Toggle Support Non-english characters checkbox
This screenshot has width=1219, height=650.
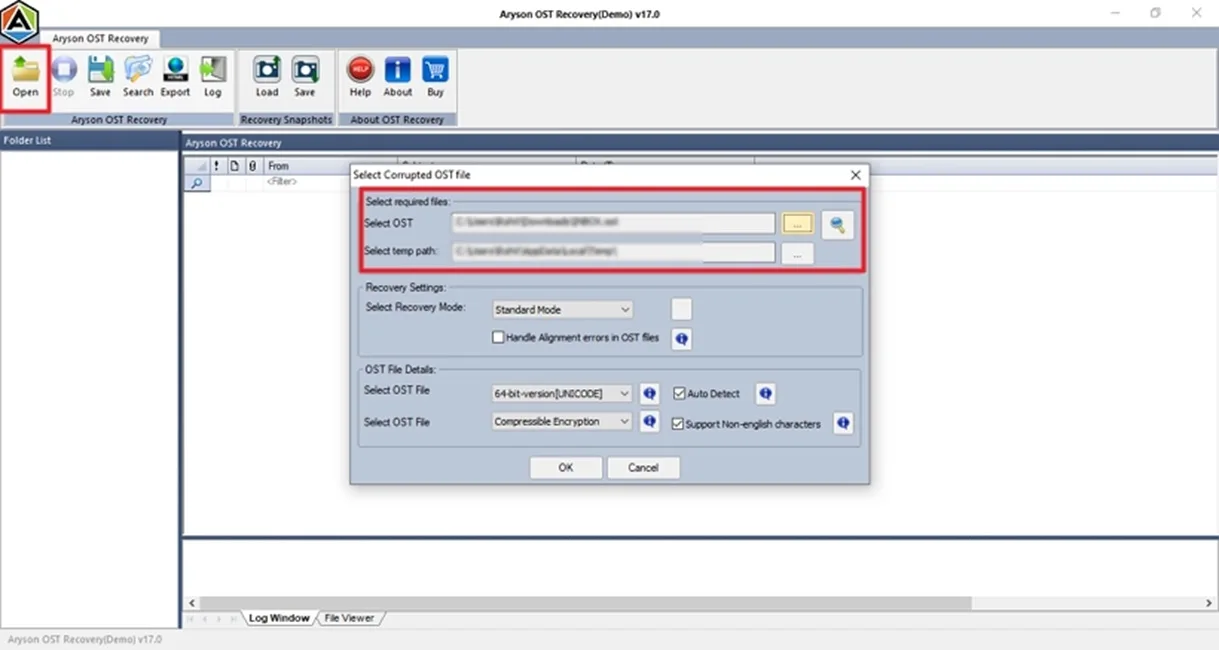(x=678, y=424)
